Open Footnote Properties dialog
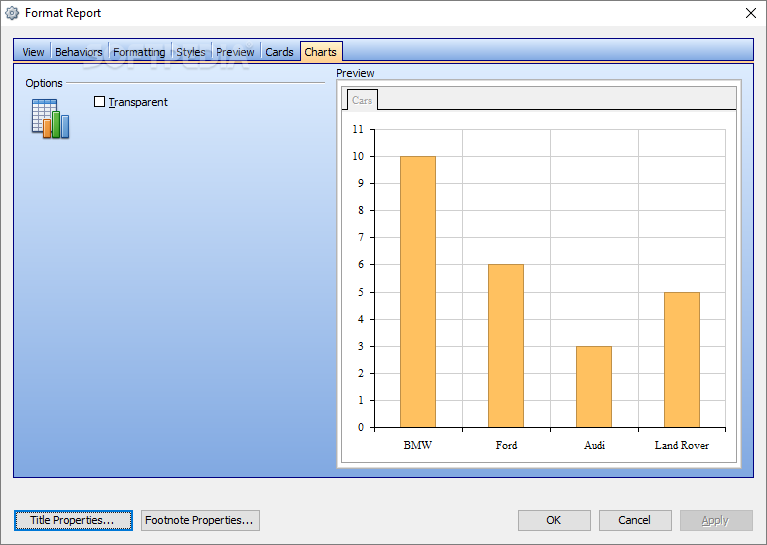Screen dimensions: 767x545 (200, 520)
